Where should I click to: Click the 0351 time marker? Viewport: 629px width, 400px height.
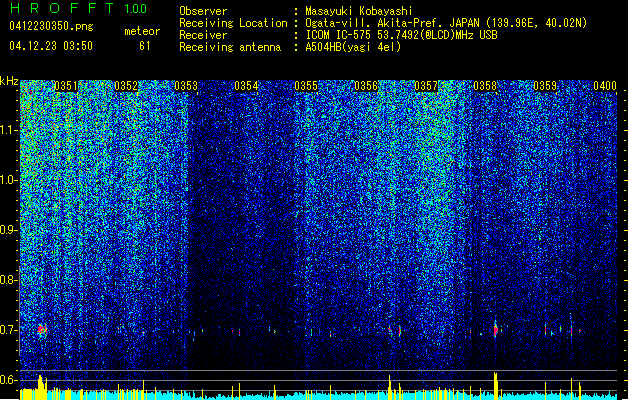66,86
